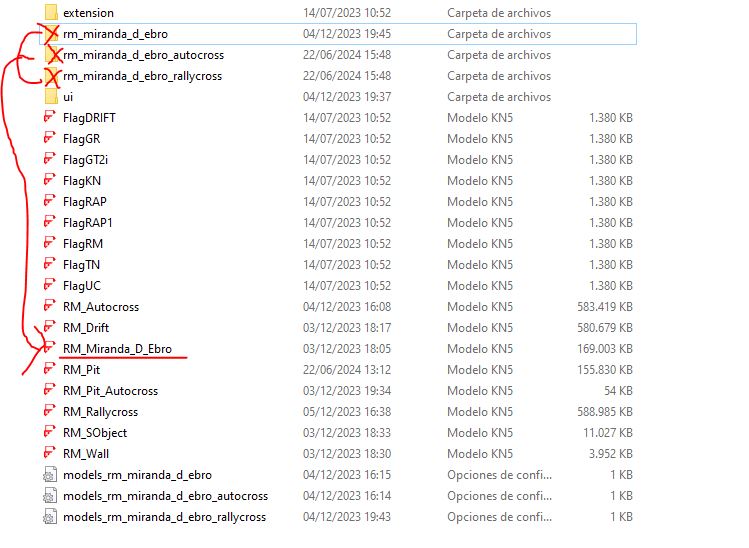This screenshot has width=749, height=548.
Task: Click the date 04/12/2023 16:14
Action: (x=347, y=496)
